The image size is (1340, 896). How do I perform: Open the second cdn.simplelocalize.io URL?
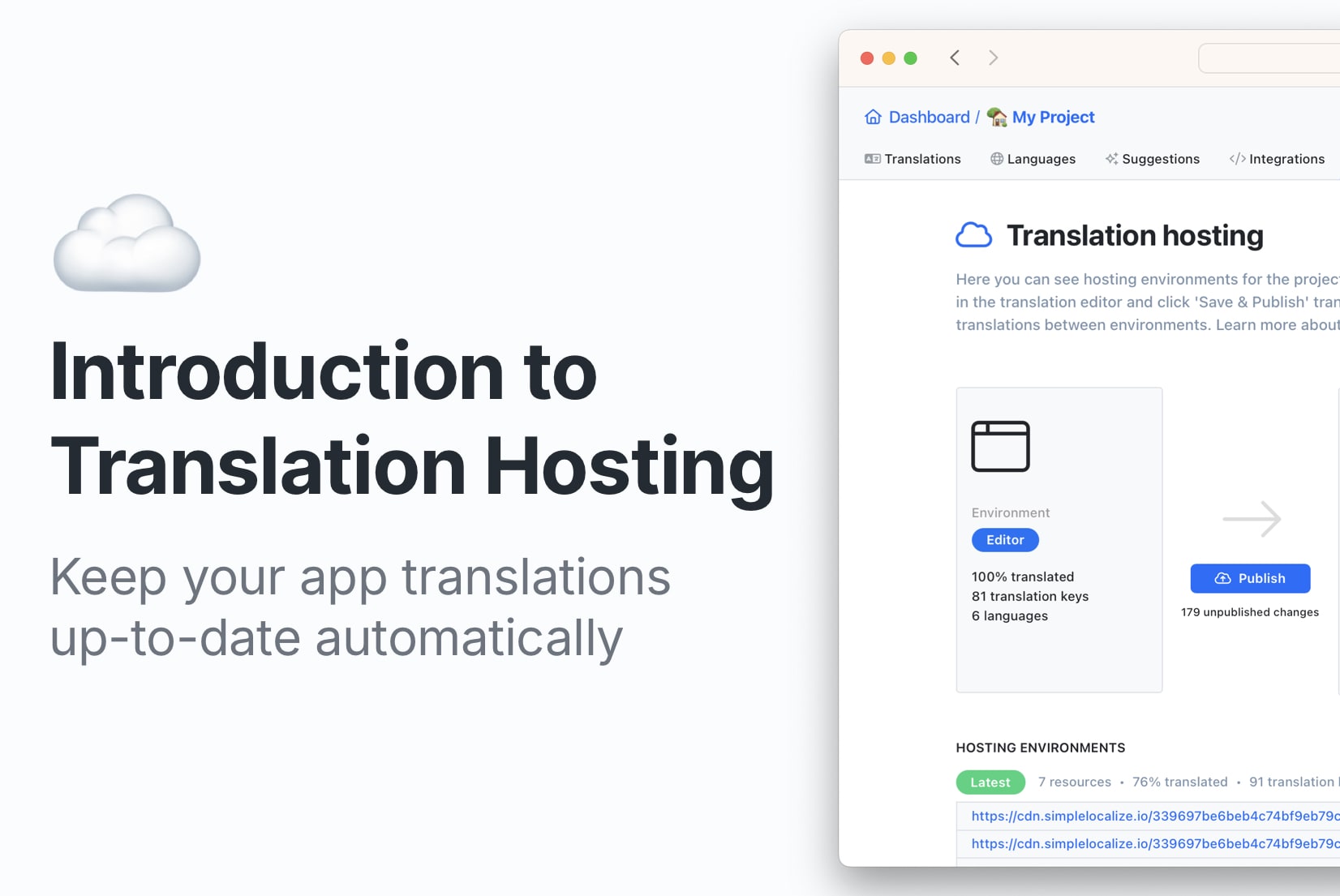pyautogui.click(x=1155, y=843)
